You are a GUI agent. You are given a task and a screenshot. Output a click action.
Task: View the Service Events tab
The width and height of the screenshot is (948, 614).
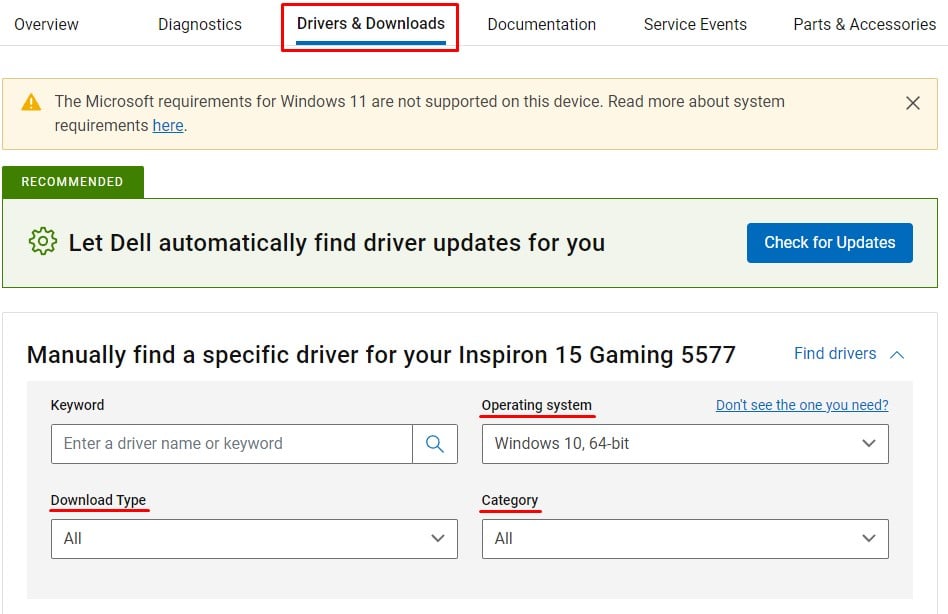pos(695,24)
